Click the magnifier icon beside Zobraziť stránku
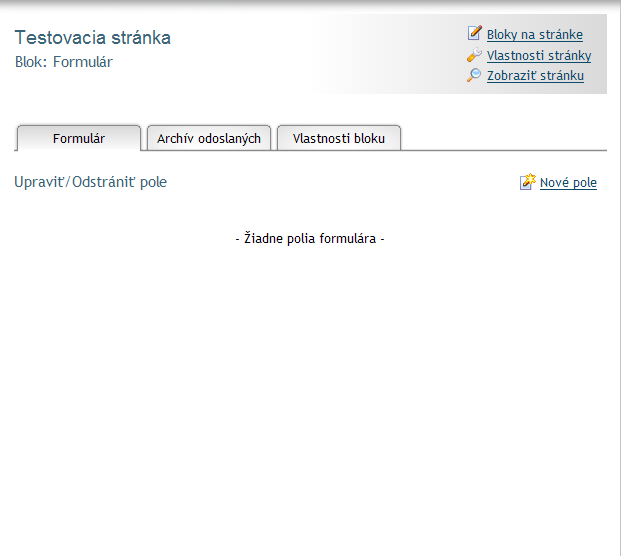 (474, 75)
